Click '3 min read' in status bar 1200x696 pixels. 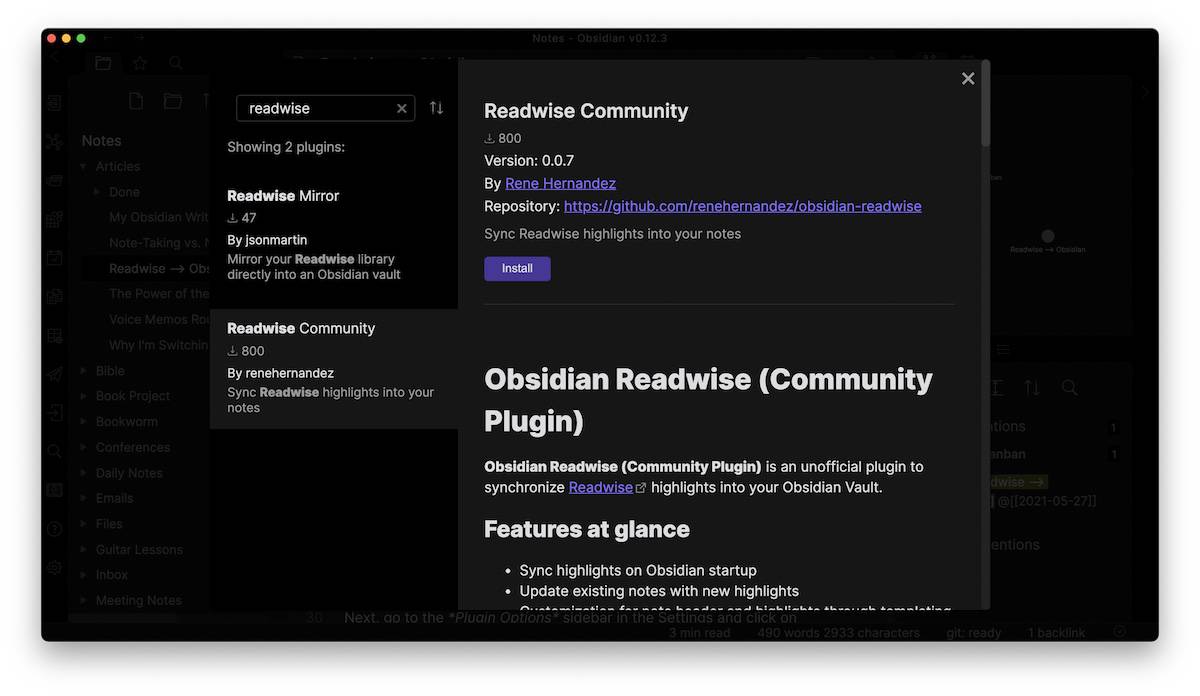[700, 632]
